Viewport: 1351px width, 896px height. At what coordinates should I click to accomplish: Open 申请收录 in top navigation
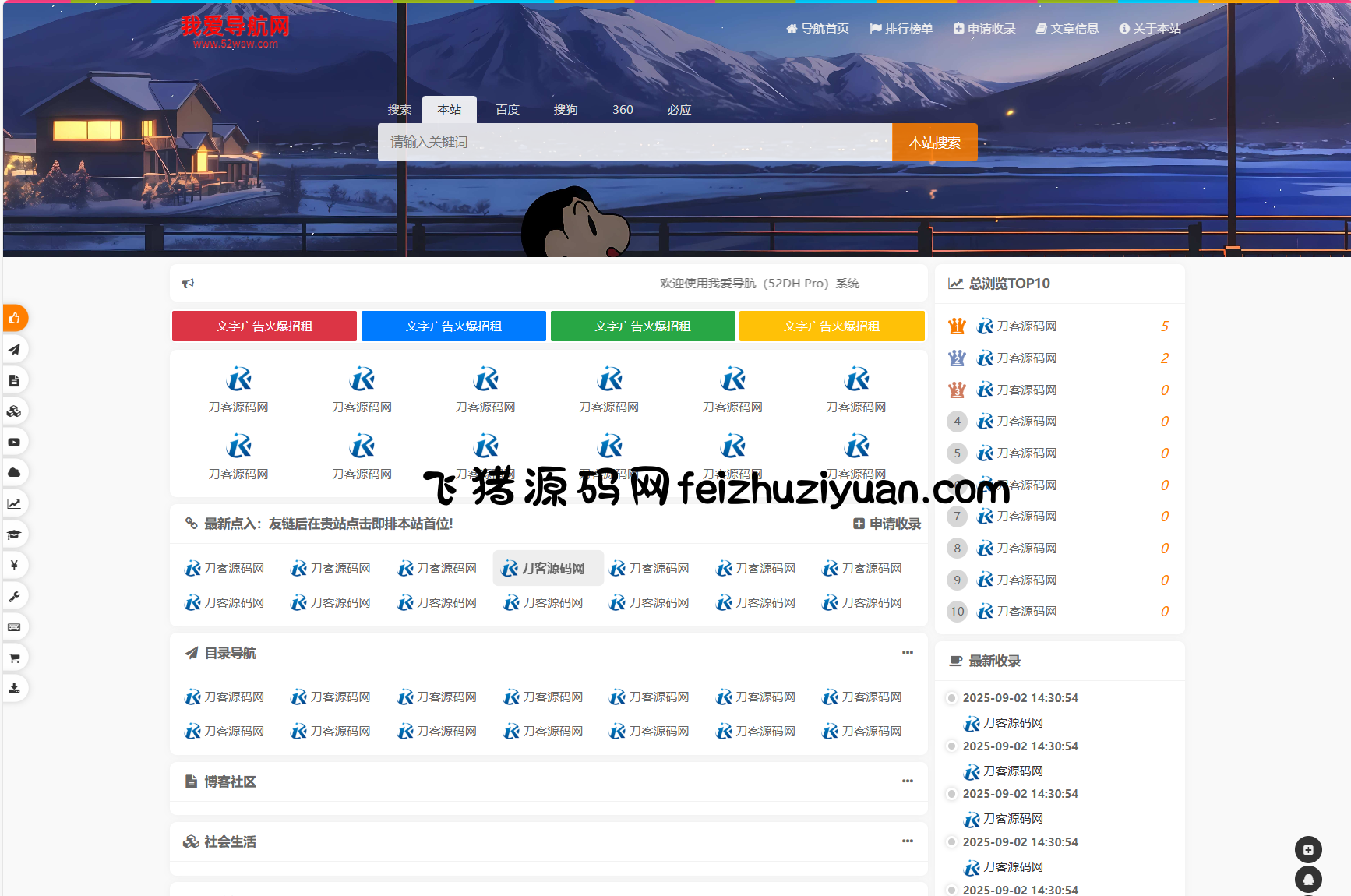(985, 29)
